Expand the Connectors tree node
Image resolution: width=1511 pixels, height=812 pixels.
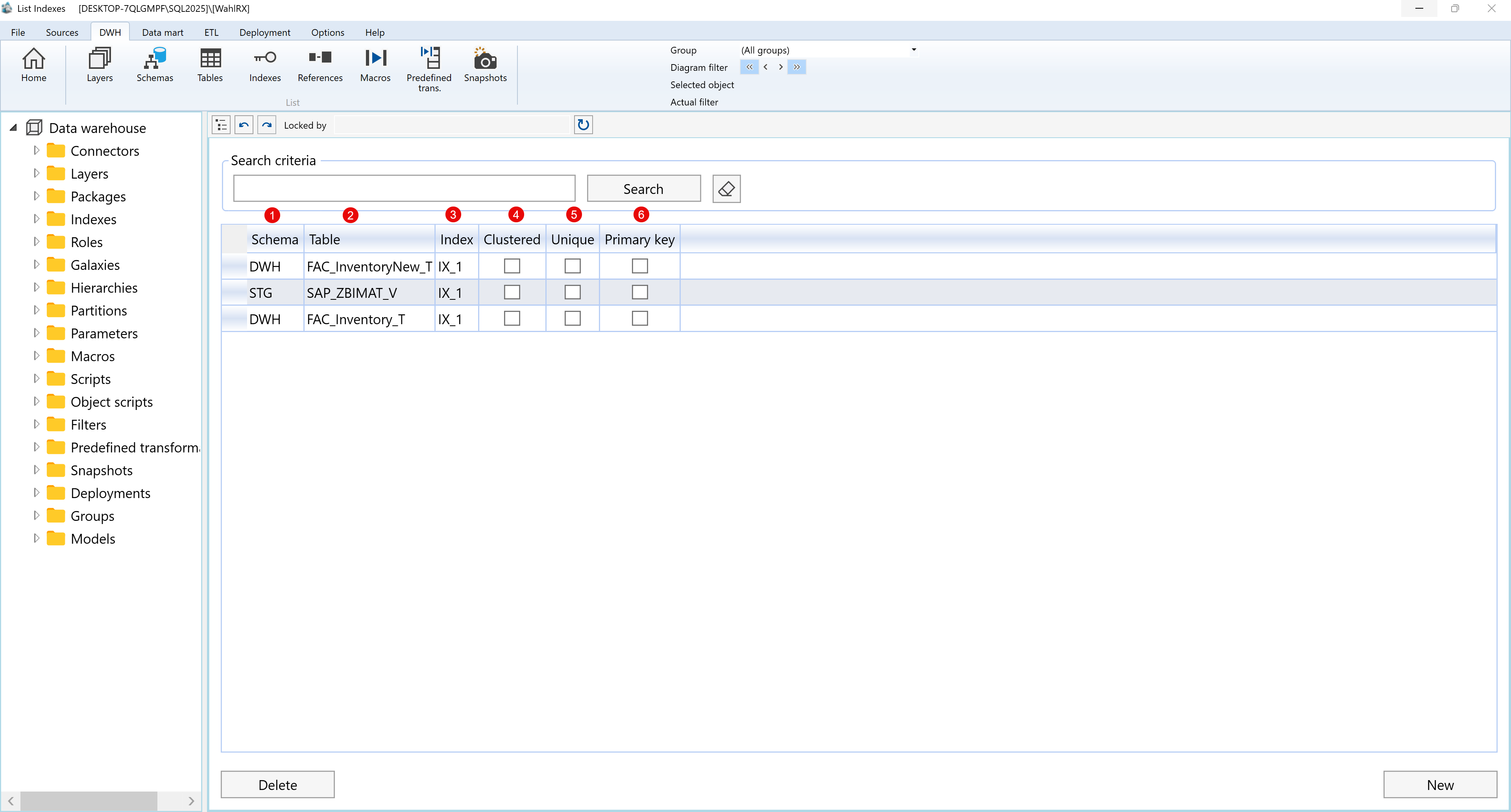36,150
